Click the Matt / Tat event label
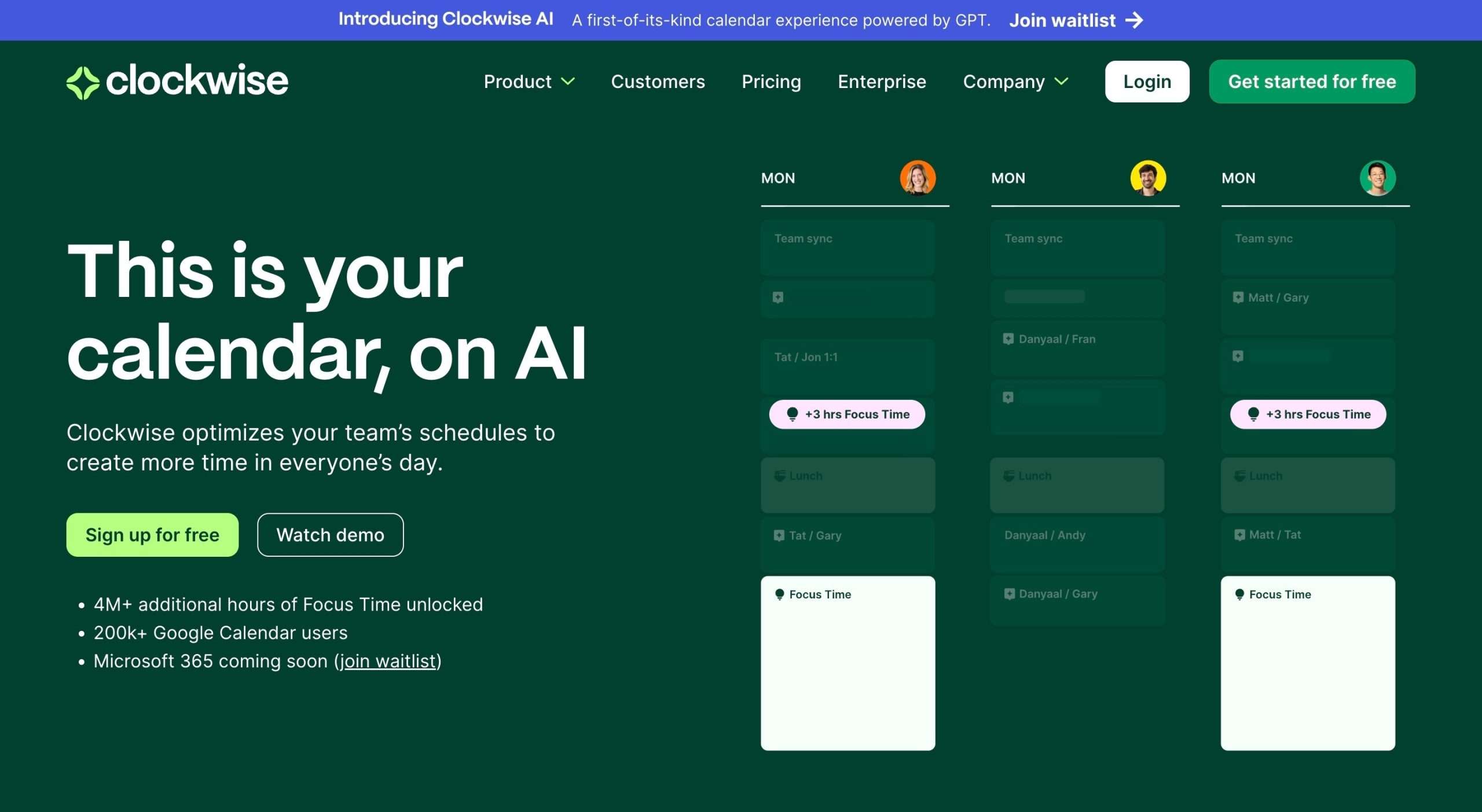 click(x=1275, y=535)
